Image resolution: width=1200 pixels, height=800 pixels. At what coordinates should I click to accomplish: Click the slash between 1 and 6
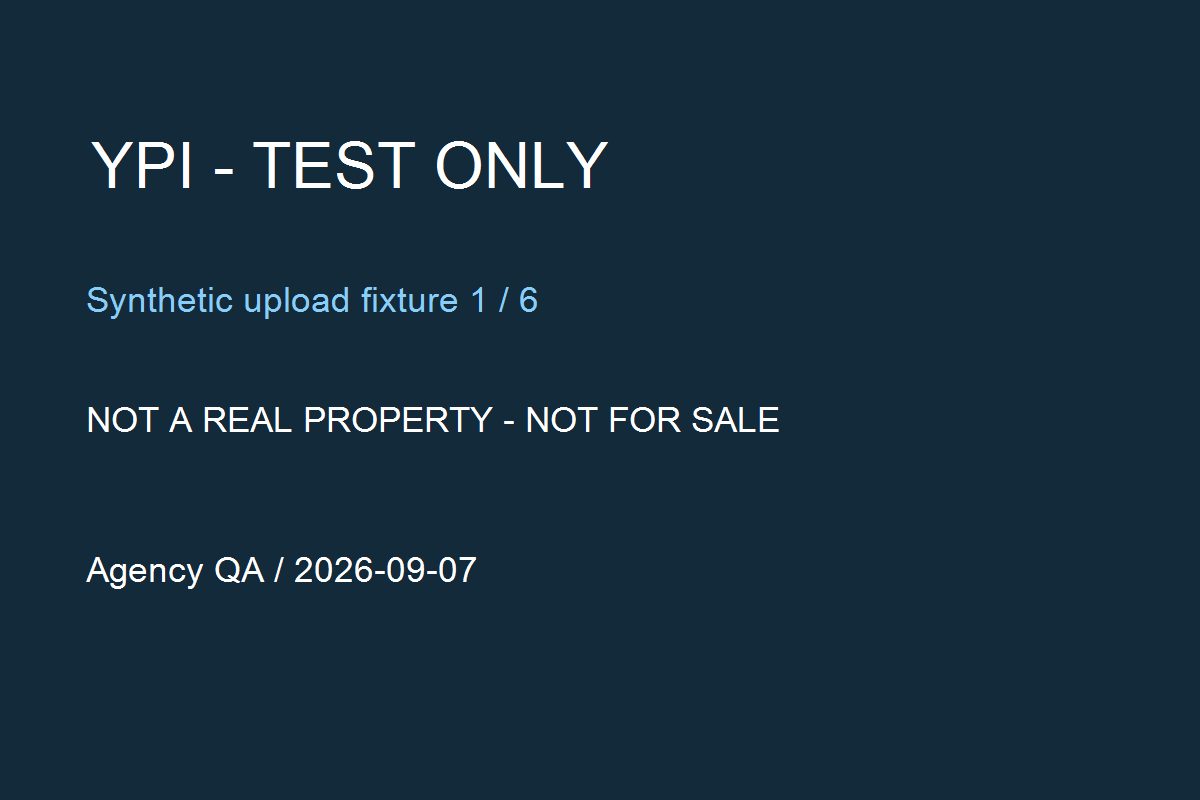click(x=503, y=300)
